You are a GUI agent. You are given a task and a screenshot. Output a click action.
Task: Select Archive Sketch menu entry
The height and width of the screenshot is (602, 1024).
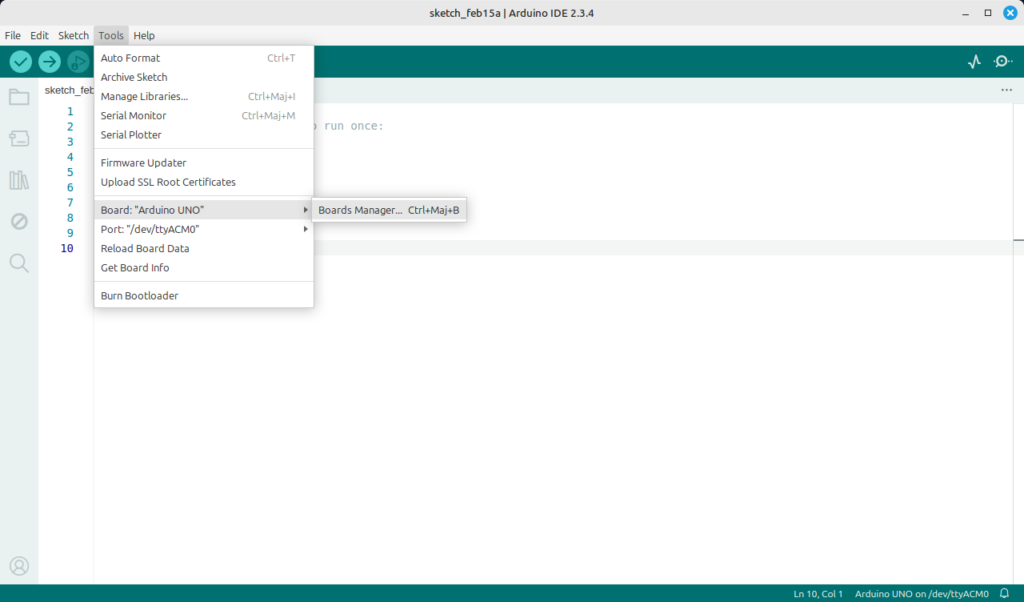pos(204,77)
